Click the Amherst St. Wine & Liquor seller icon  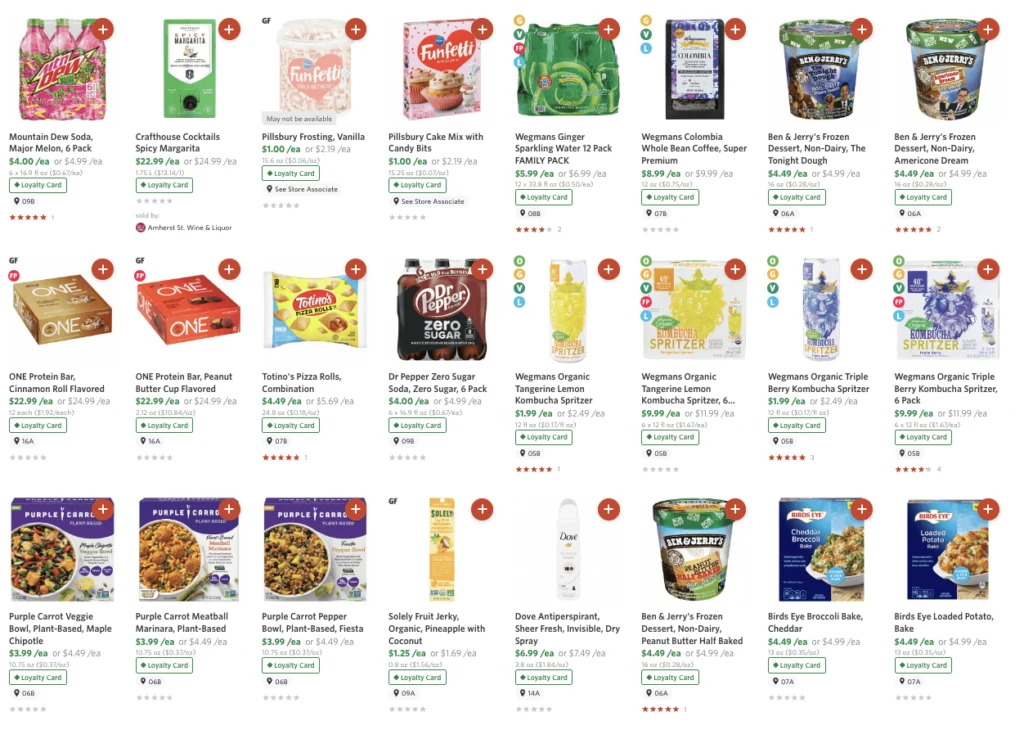(140, 229)
